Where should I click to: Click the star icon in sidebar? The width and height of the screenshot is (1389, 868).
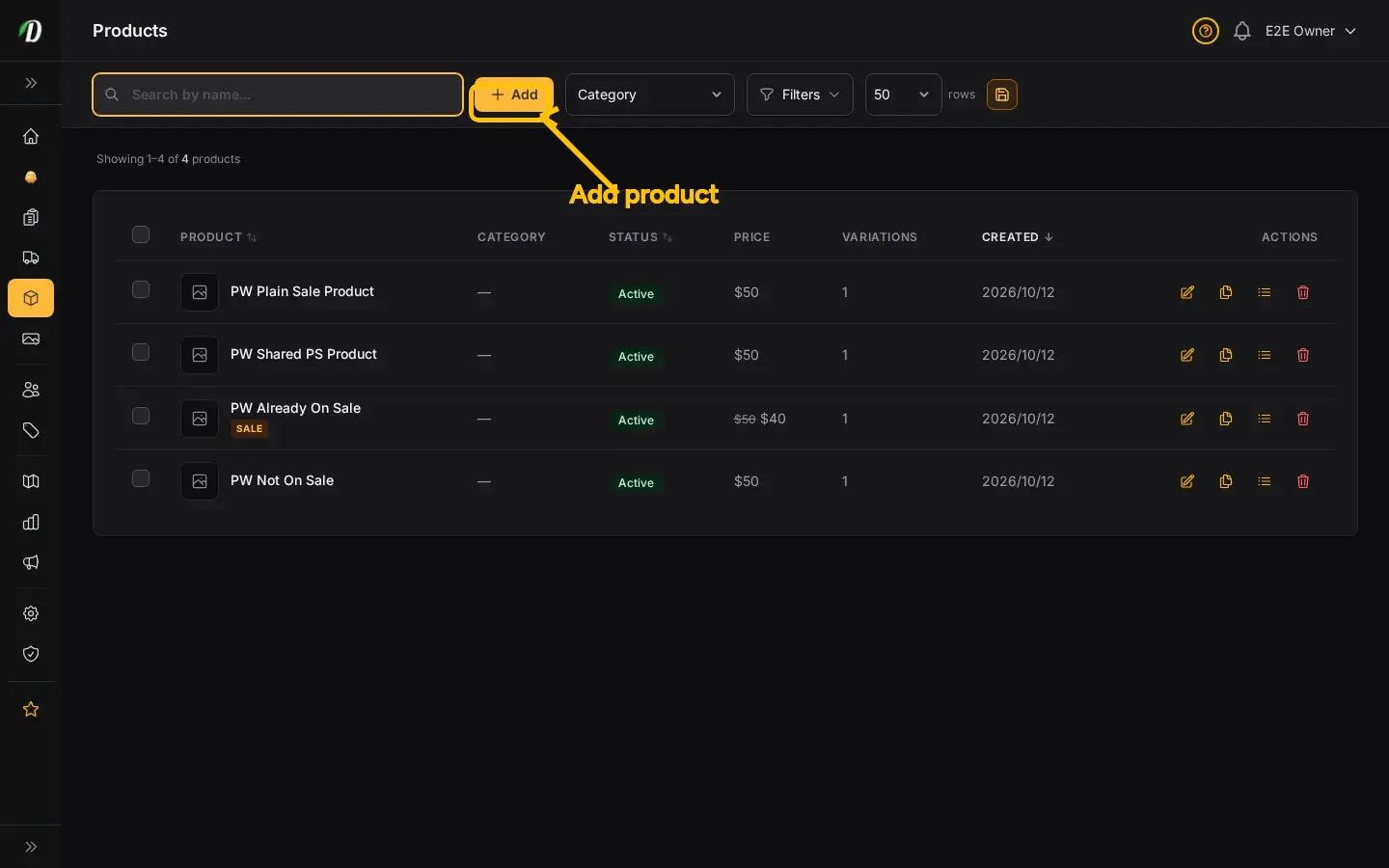tap(31, 709)
